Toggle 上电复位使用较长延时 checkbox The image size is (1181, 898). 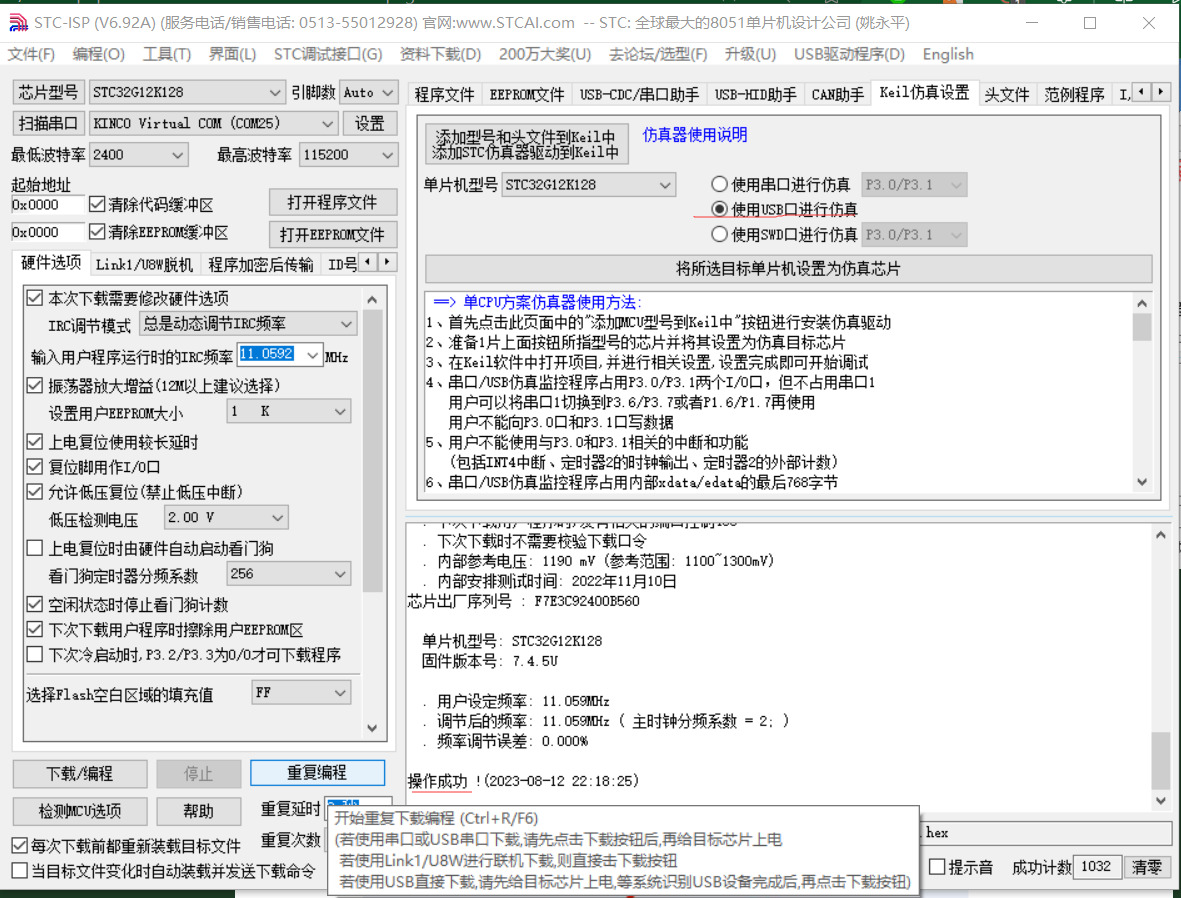pos(35,441)
